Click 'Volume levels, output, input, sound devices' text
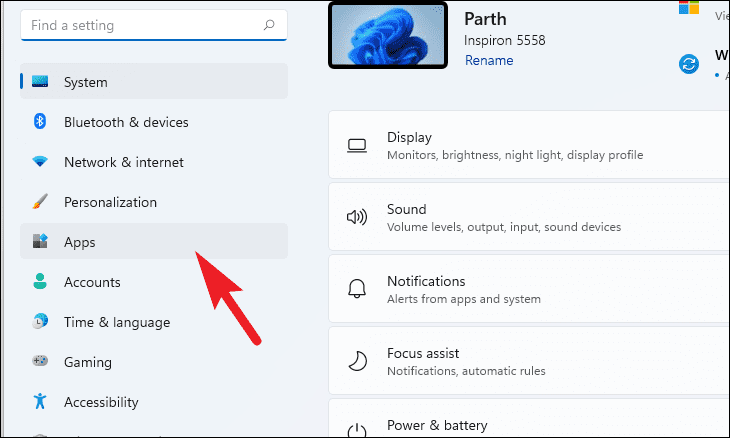This screenshot has width=730, height=438. (x=504, y=227)
